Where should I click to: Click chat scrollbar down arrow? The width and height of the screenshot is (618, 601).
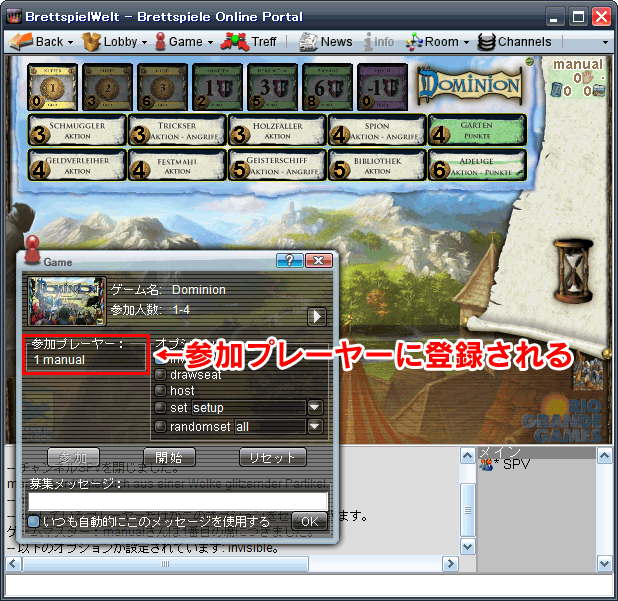[467, 547]
